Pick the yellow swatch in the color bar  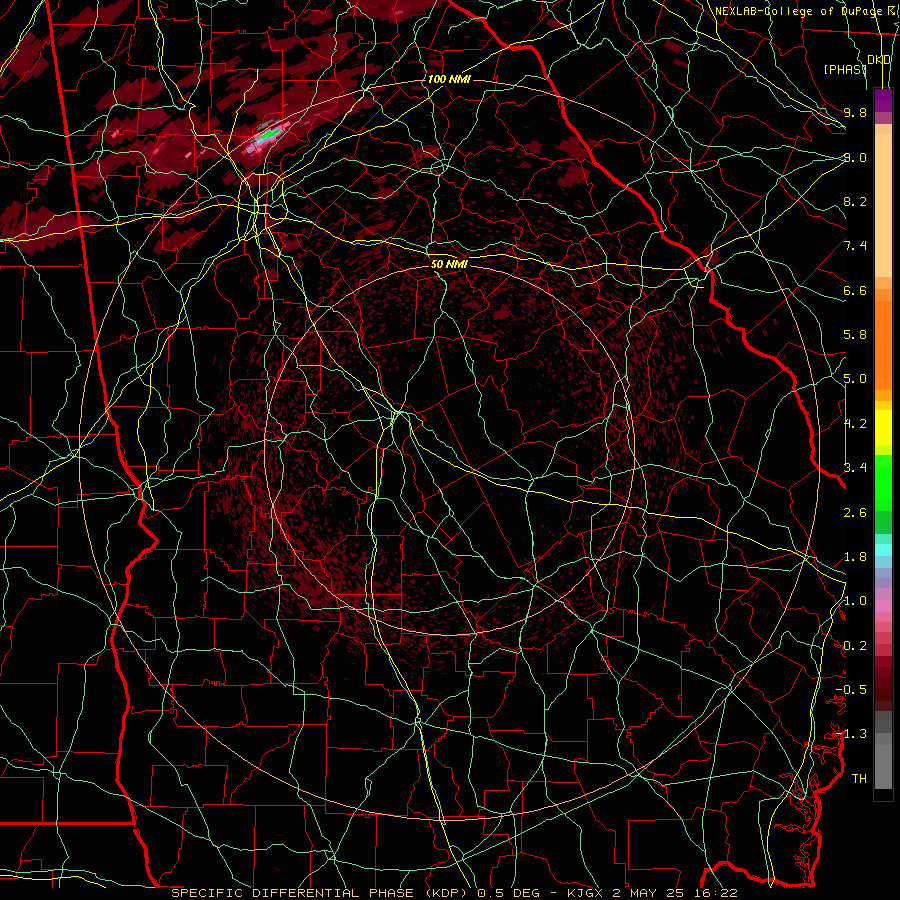click(x=883, y=428)
